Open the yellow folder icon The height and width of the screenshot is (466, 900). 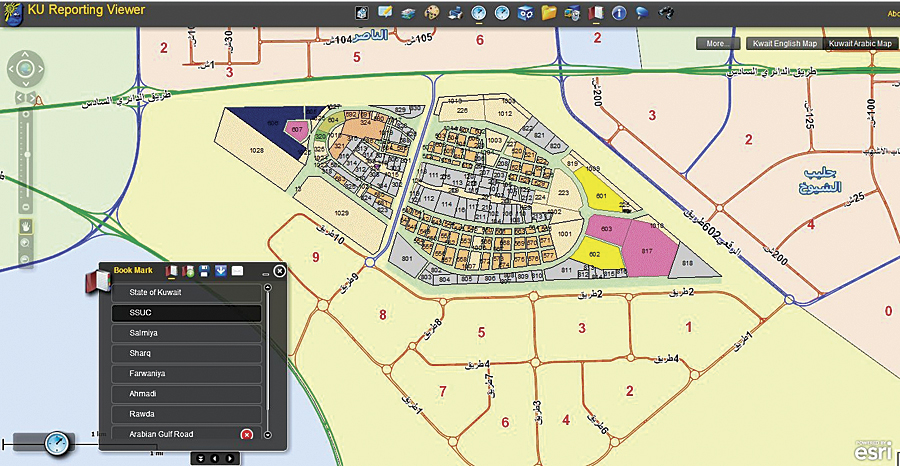coord(549,13)
